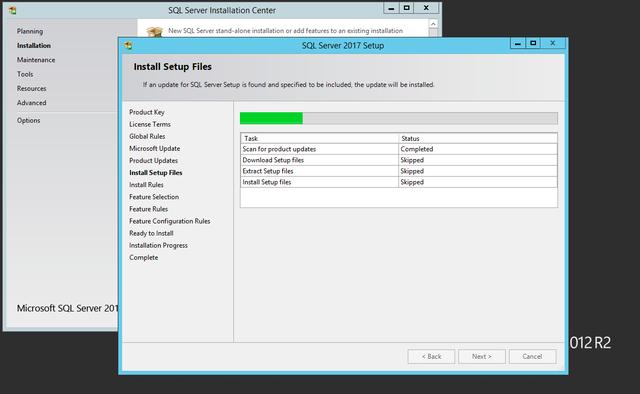Open the Maintenance section in Installation Center
640x394 pixels.
click(x=36, y=60)
